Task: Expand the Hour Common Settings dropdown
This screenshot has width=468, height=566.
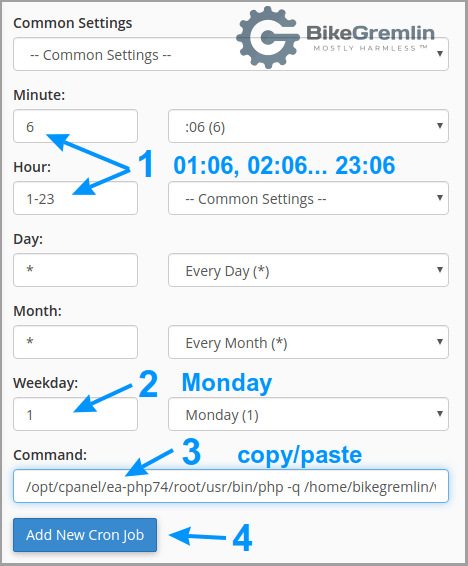Action: [x=308, y=198]
